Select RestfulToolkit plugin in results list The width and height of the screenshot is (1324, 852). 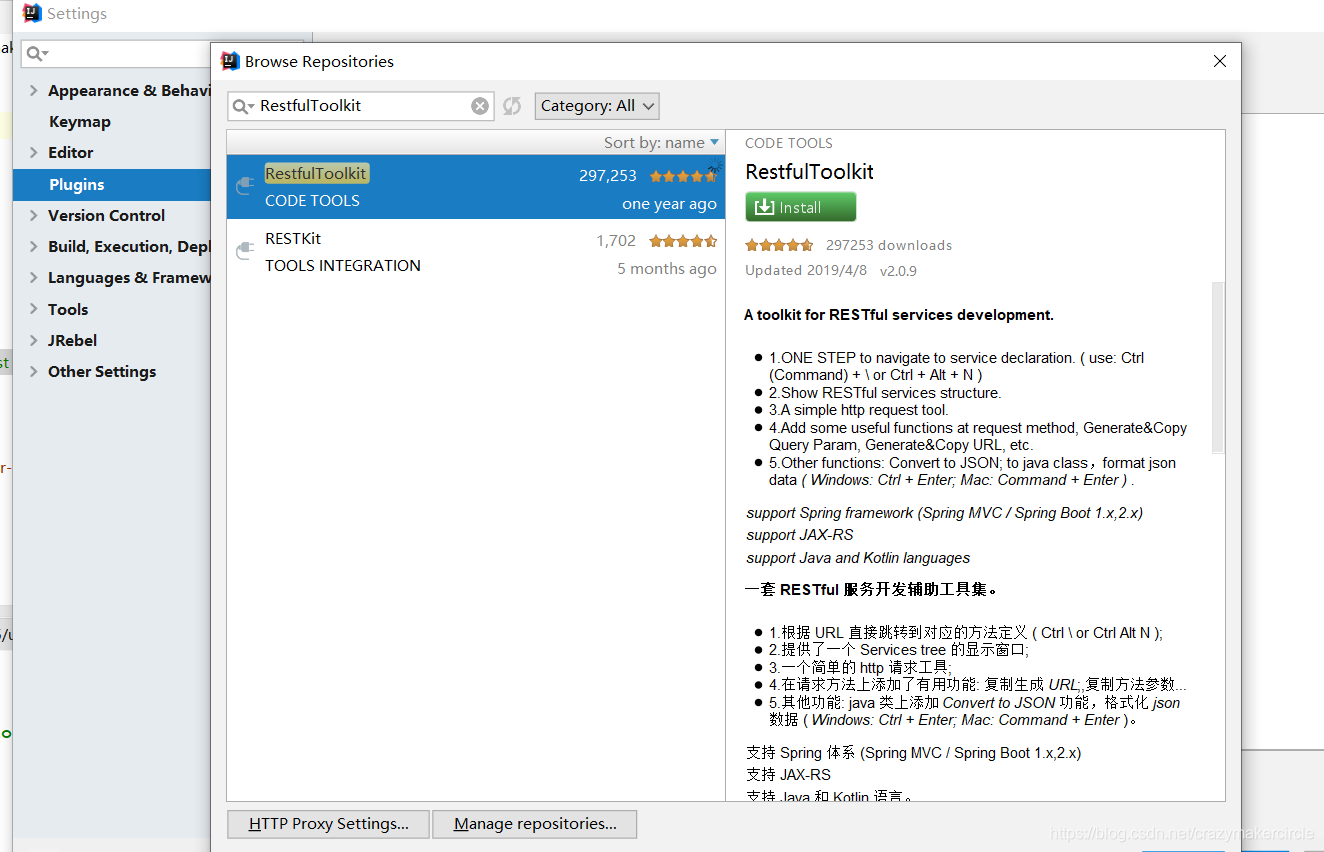point(476,187)
